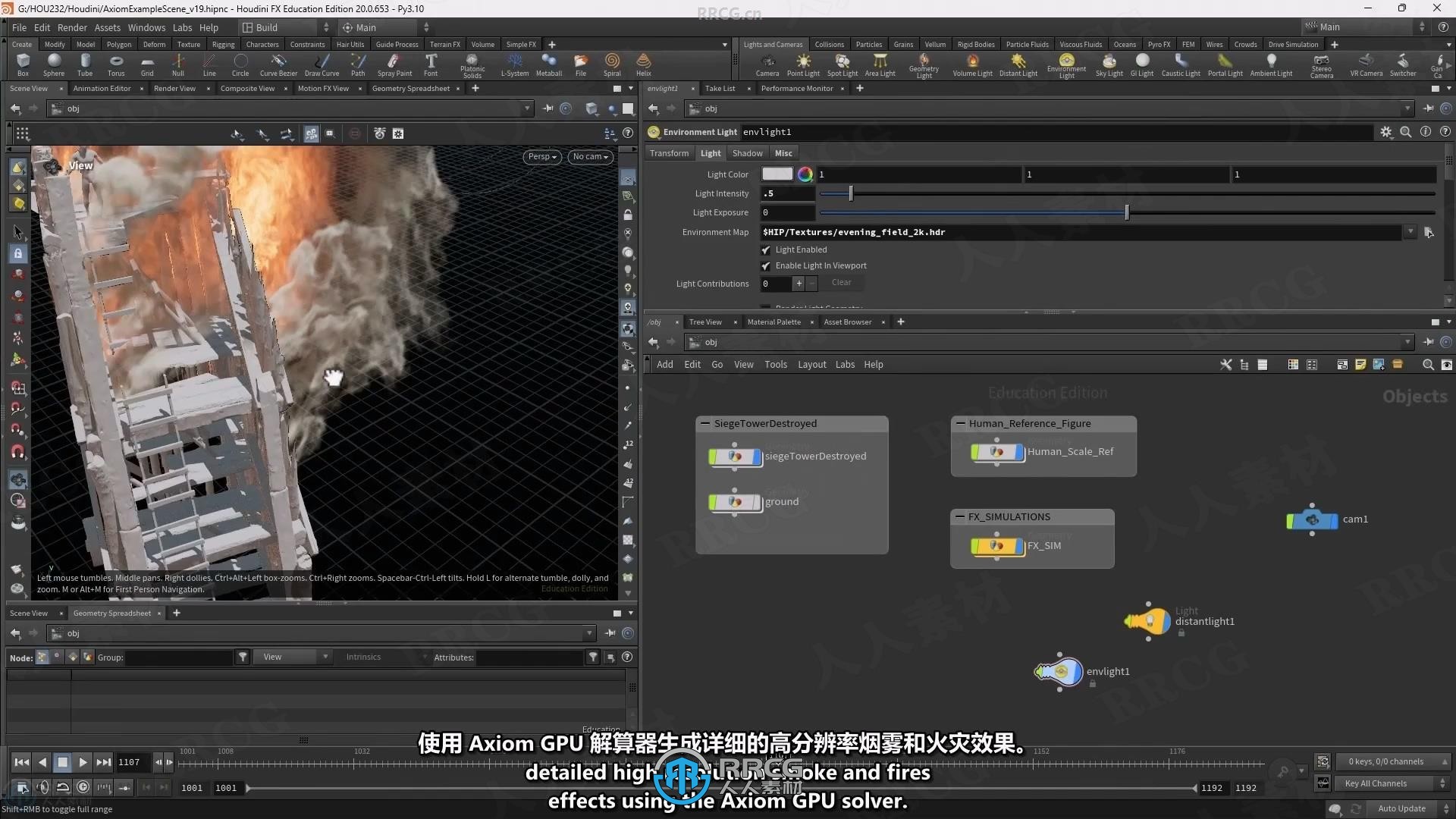Create a VR Camera
Screen dimensions: 1456x819
1367,65
